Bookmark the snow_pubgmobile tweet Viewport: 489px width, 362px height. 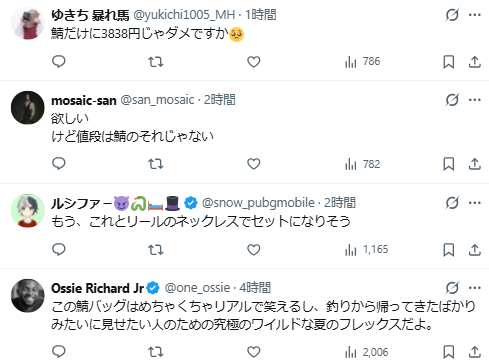click(449, 250)
